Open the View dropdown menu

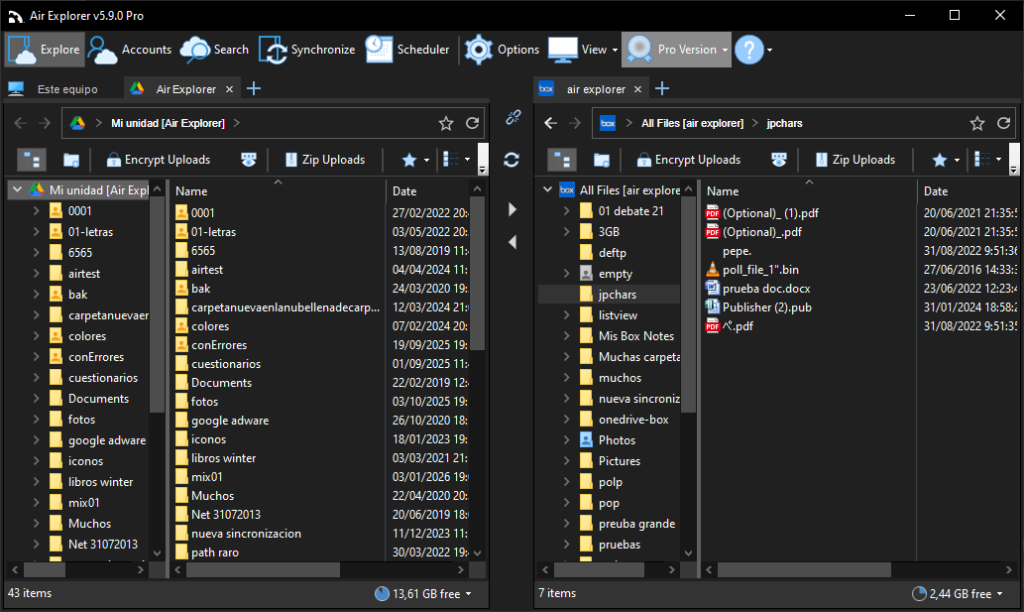[583, 50]
